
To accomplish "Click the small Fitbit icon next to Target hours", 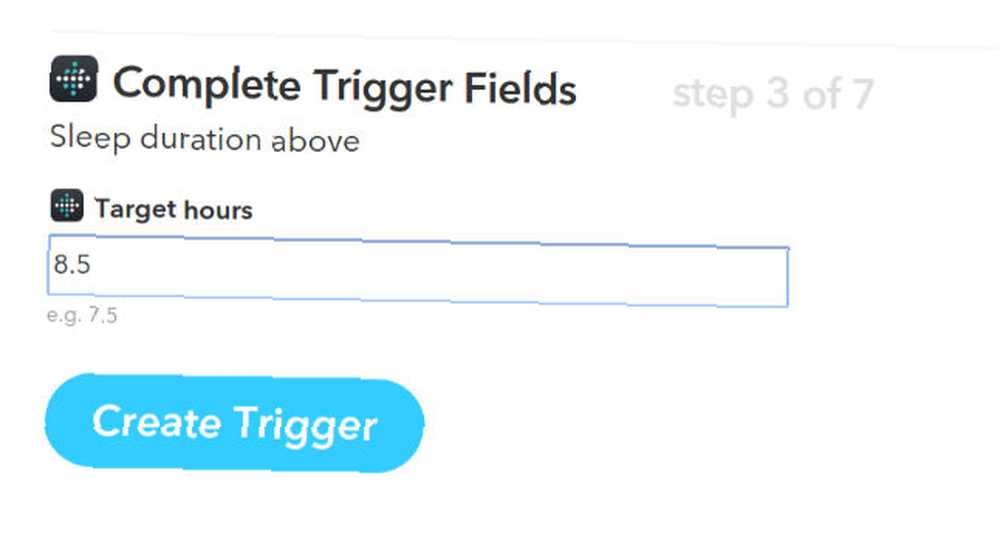I will tap(66, 205).
